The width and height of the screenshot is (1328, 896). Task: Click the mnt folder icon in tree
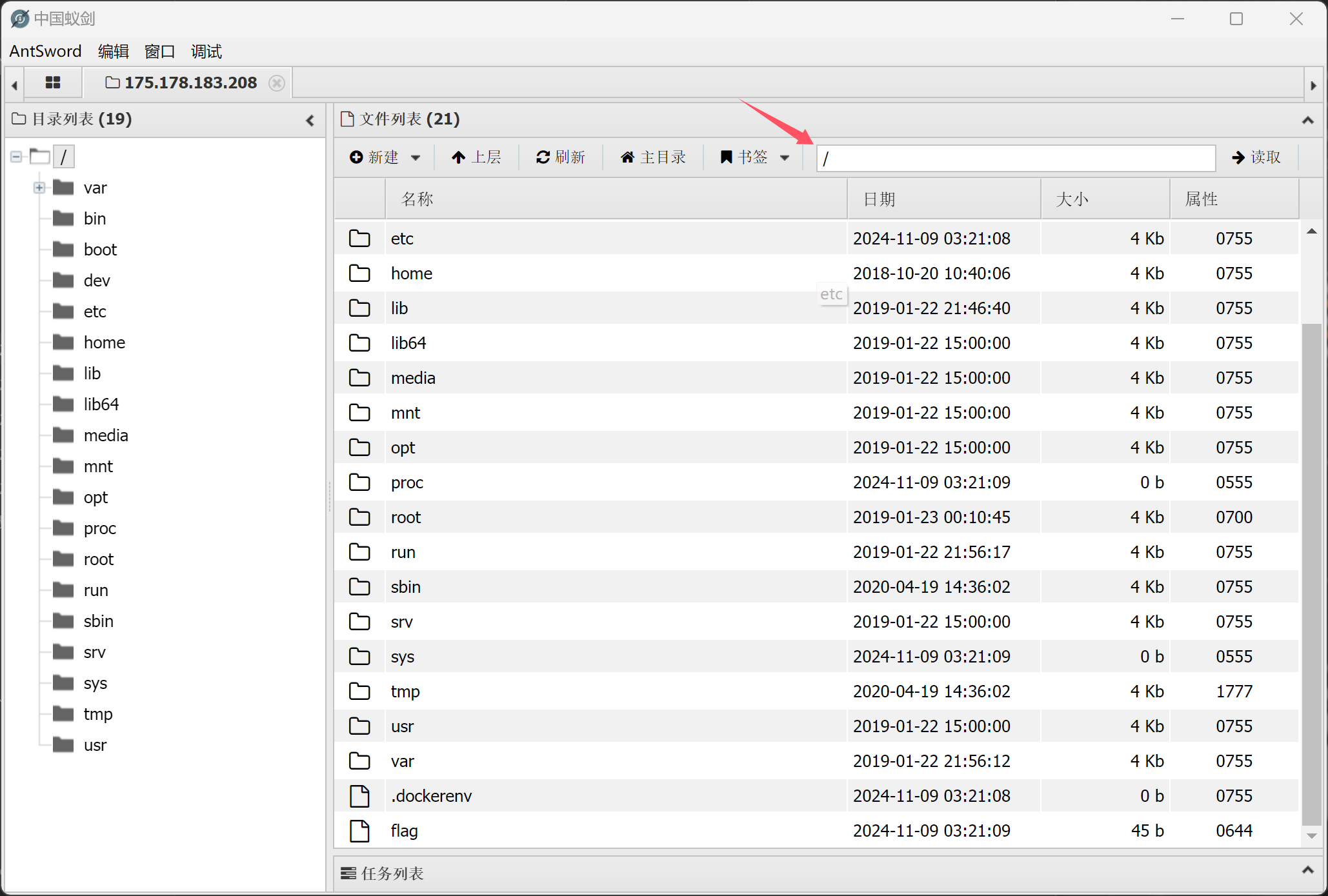(63, 466)
